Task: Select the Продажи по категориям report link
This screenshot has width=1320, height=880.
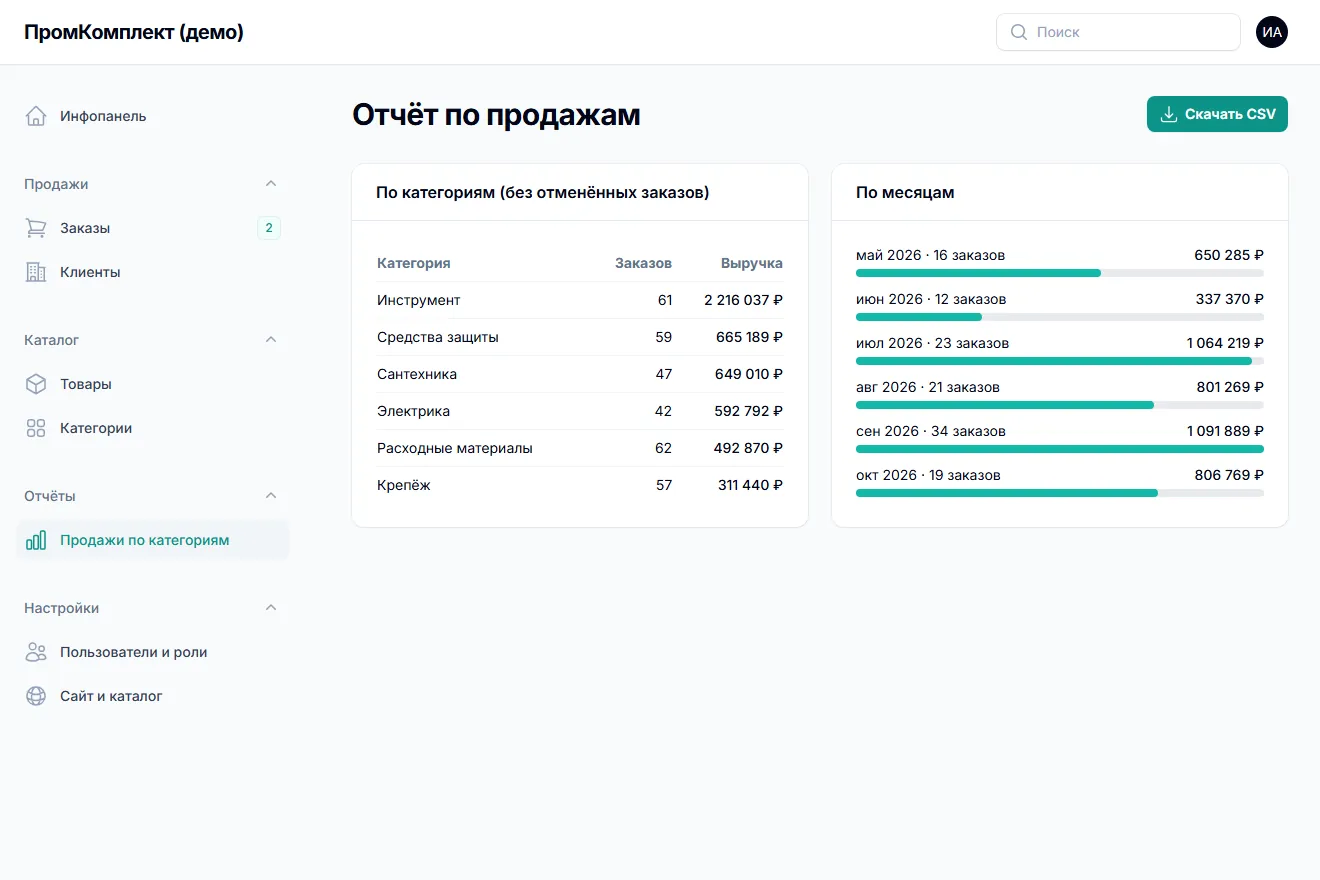Action: 152,540
